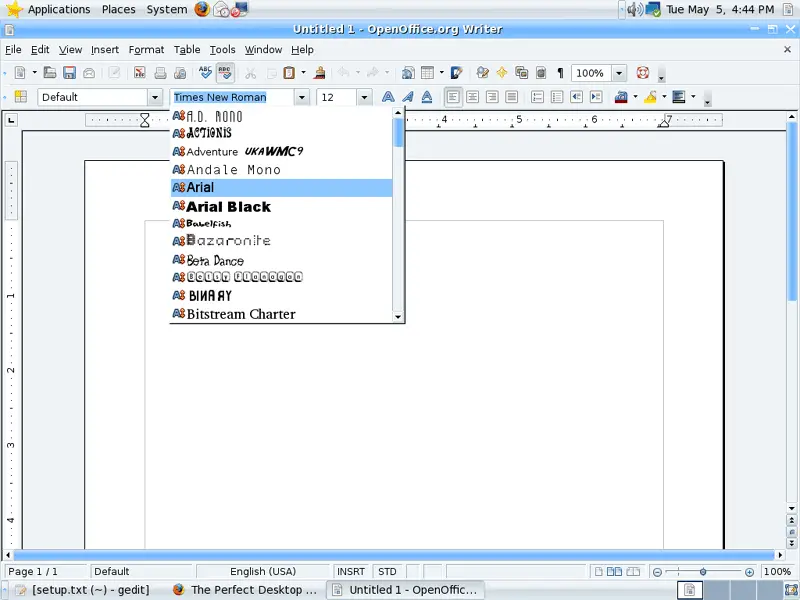Open the Applications panel menu
The image size is (800, 600).
point(59,9)
